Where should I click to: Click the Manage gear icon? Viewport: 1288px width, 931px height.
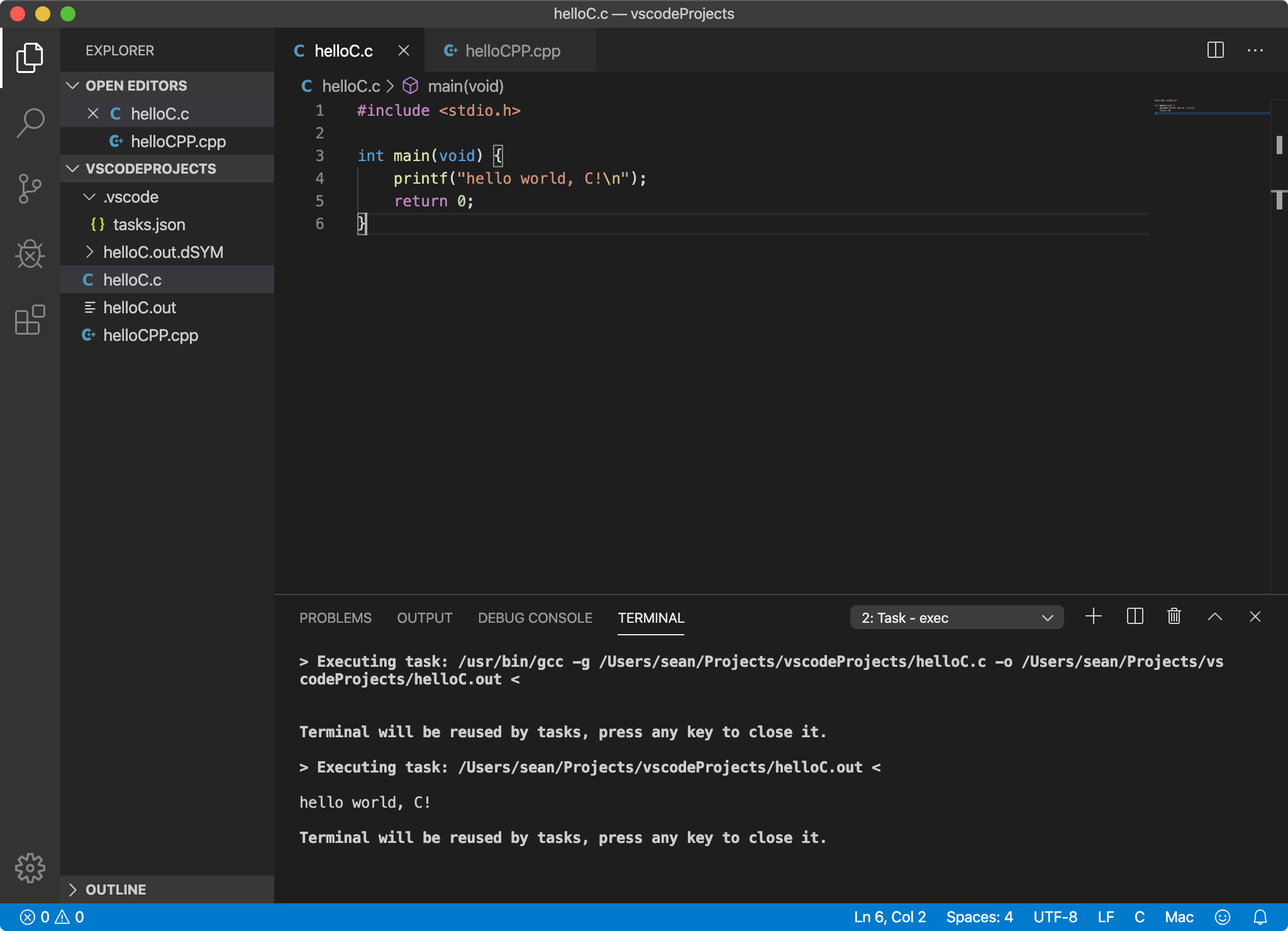tap(30, 868)
